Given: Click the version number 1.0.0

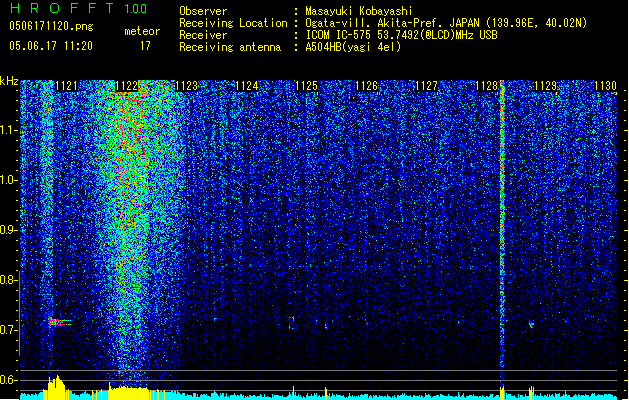Looking at the screenshot, I should tap(136, 9).
